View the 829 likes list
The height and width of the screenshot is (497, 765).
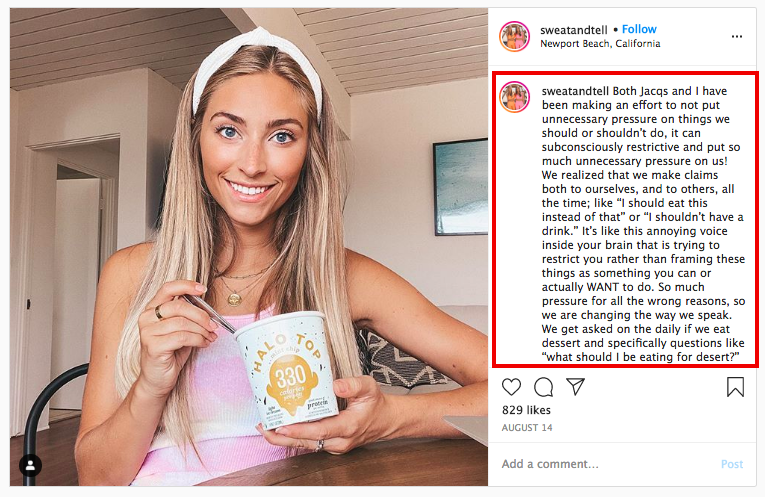coord(526,410)
